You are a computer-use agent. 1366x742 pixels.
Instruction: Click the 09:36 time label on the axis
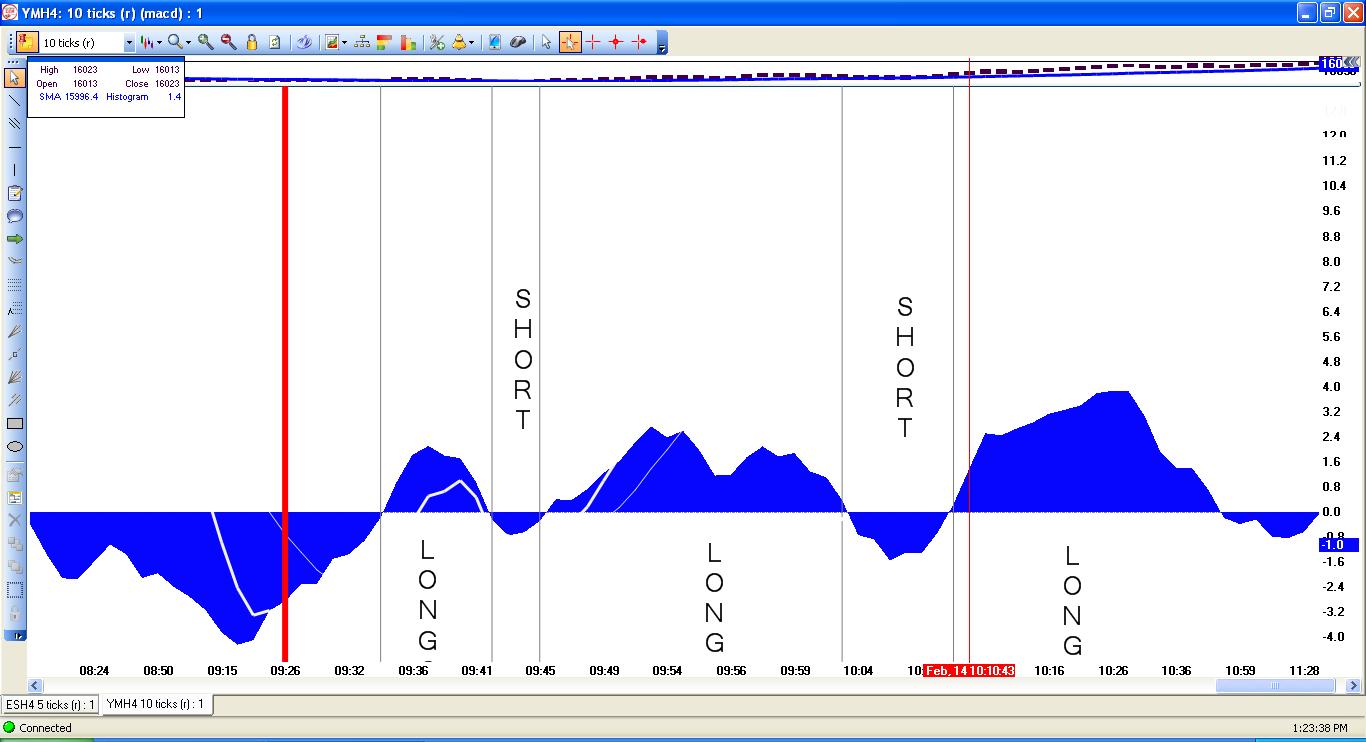pos(413,670)
